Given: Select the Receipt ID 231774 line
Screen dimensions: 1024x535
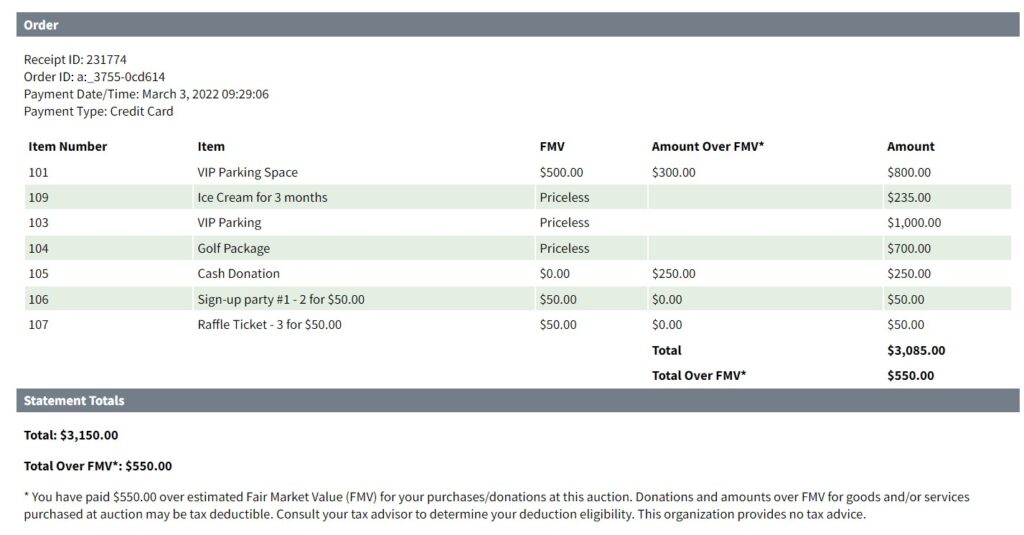Looking at the screenshot, I should tap(75, 60).
